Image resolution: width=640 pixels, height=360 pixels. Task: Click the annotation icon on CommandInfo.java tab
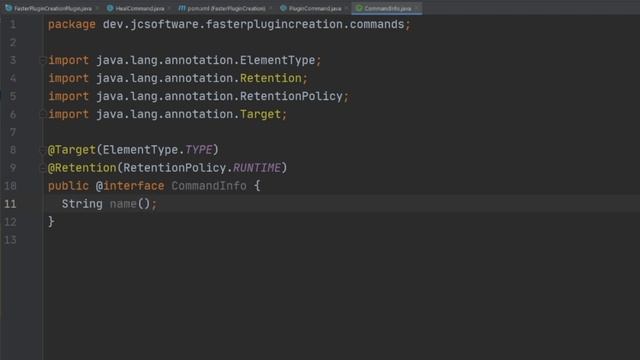(x=359, y=8)
